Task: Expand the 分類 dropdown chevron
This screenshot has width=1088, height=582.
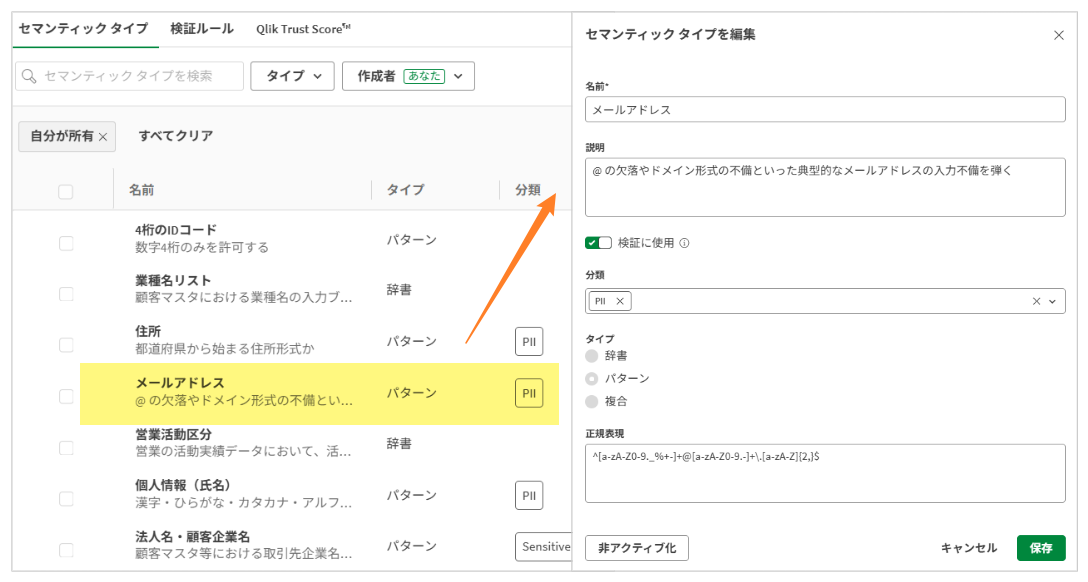Action: coord(1053,301)
